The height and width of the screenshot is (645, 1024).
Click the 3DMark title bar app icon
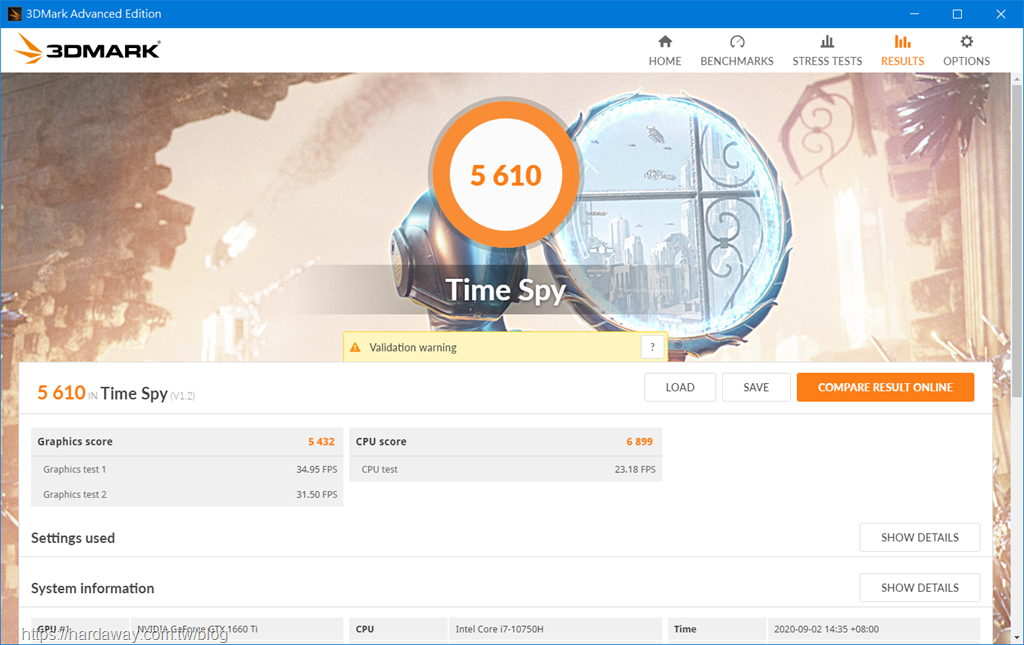click(x=14, y=14)
